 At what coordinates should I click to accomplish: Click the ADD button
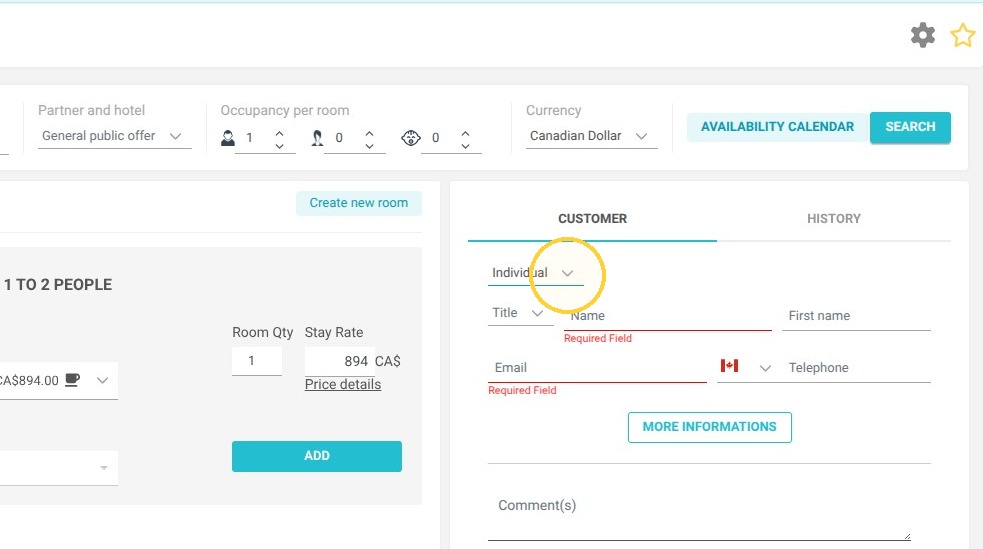pos(317,456)
